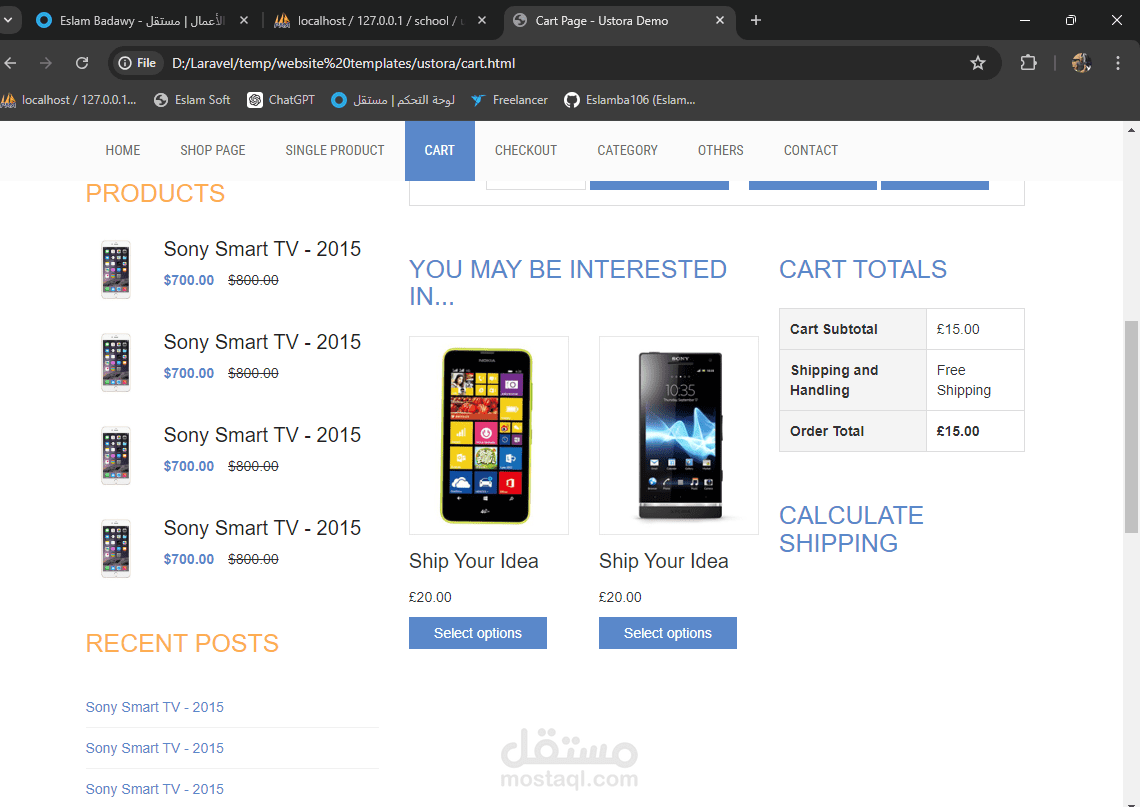The image size is (1140, 807).
Task: Open OTHERS menu item
Action: click(720, 150)
